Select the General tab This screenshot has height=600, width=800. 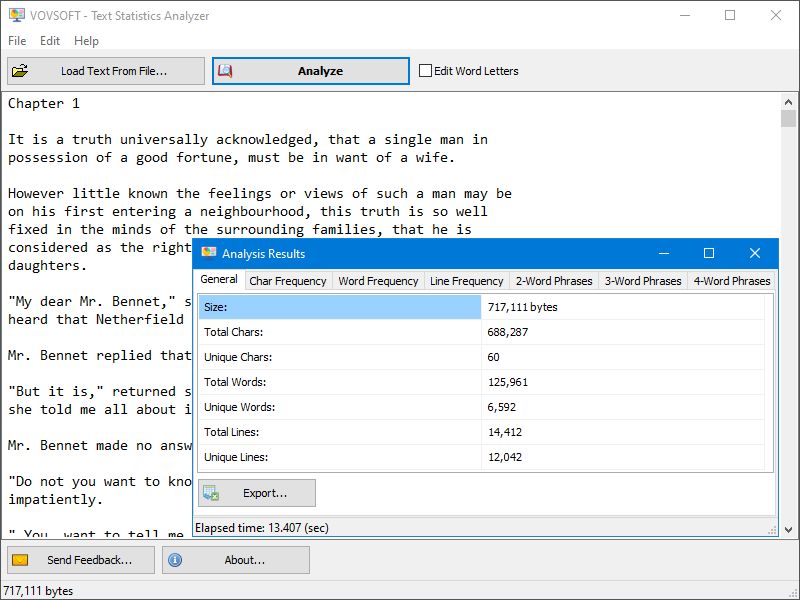[219, 281]
